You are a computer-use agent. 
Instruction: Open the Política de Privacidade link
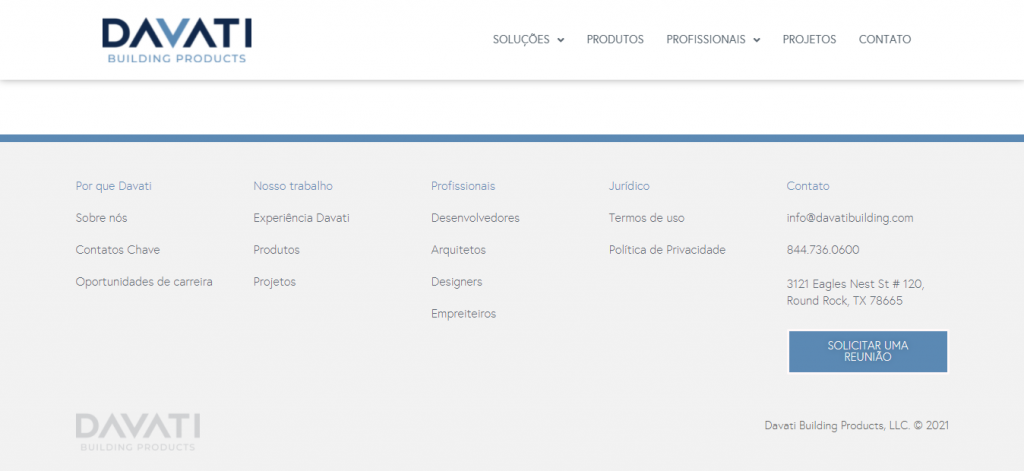[x=667, y=250]
